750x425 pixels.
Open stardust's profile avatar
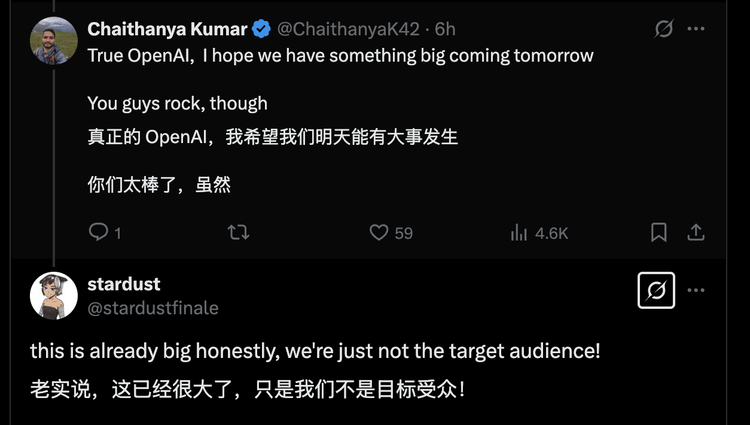[x=54, y=296]
